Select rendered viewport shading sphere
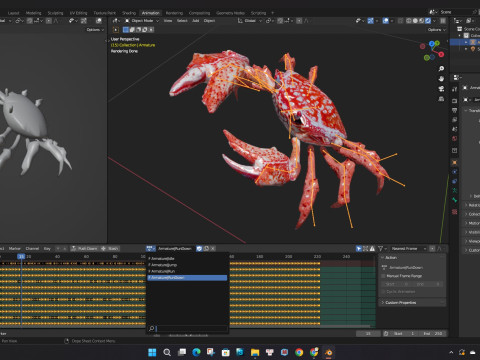The width and height of the screenshot is (480, 360). pos(428,21)
